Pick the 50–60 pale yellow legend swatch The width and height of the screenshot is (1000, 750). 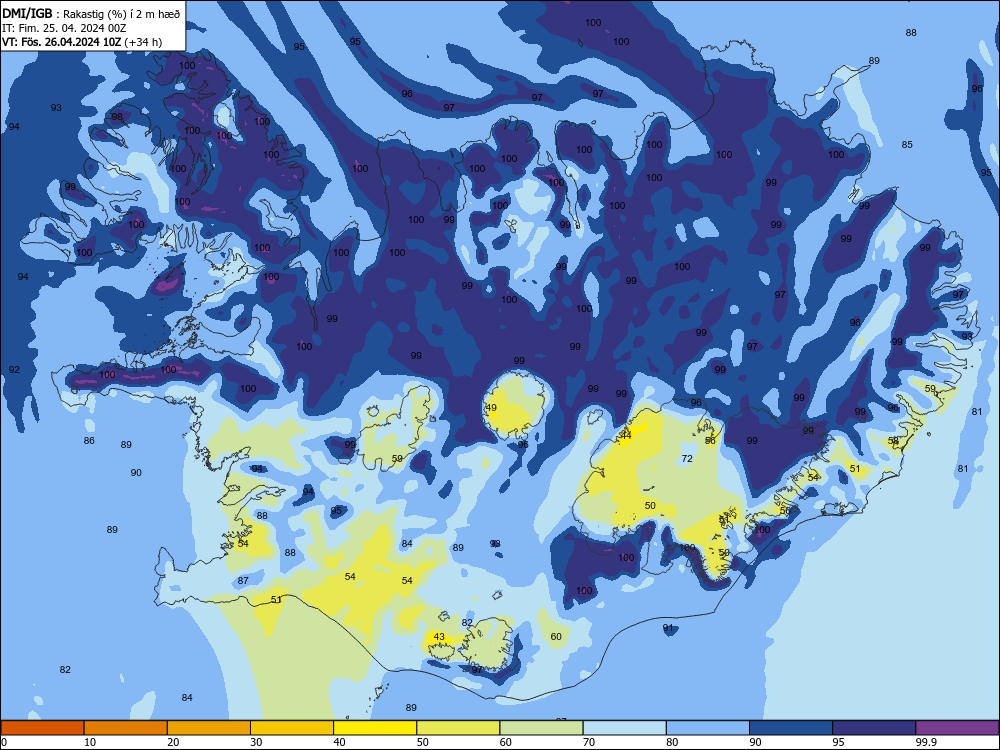click(458, 728)
